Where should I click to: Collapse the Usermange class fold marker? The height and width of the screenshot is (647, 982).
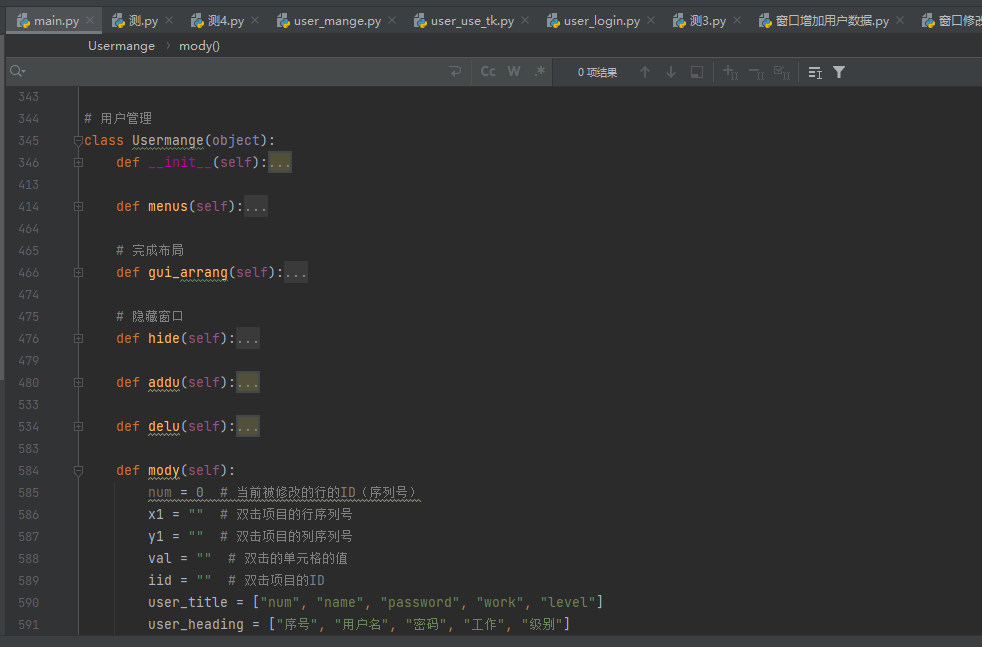tap(78, 141)
